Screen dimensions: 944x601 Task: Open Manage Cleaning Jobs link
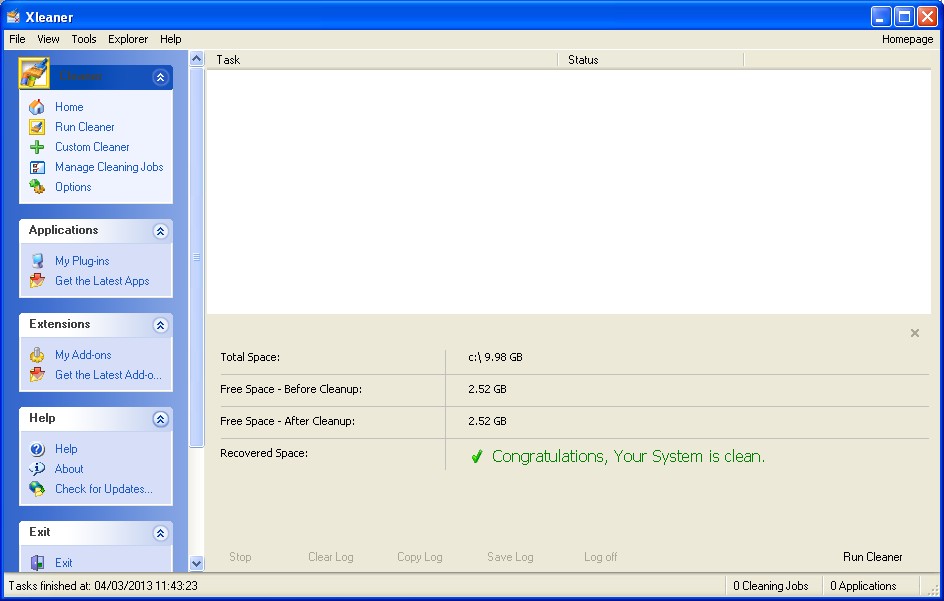click(109, 167)
